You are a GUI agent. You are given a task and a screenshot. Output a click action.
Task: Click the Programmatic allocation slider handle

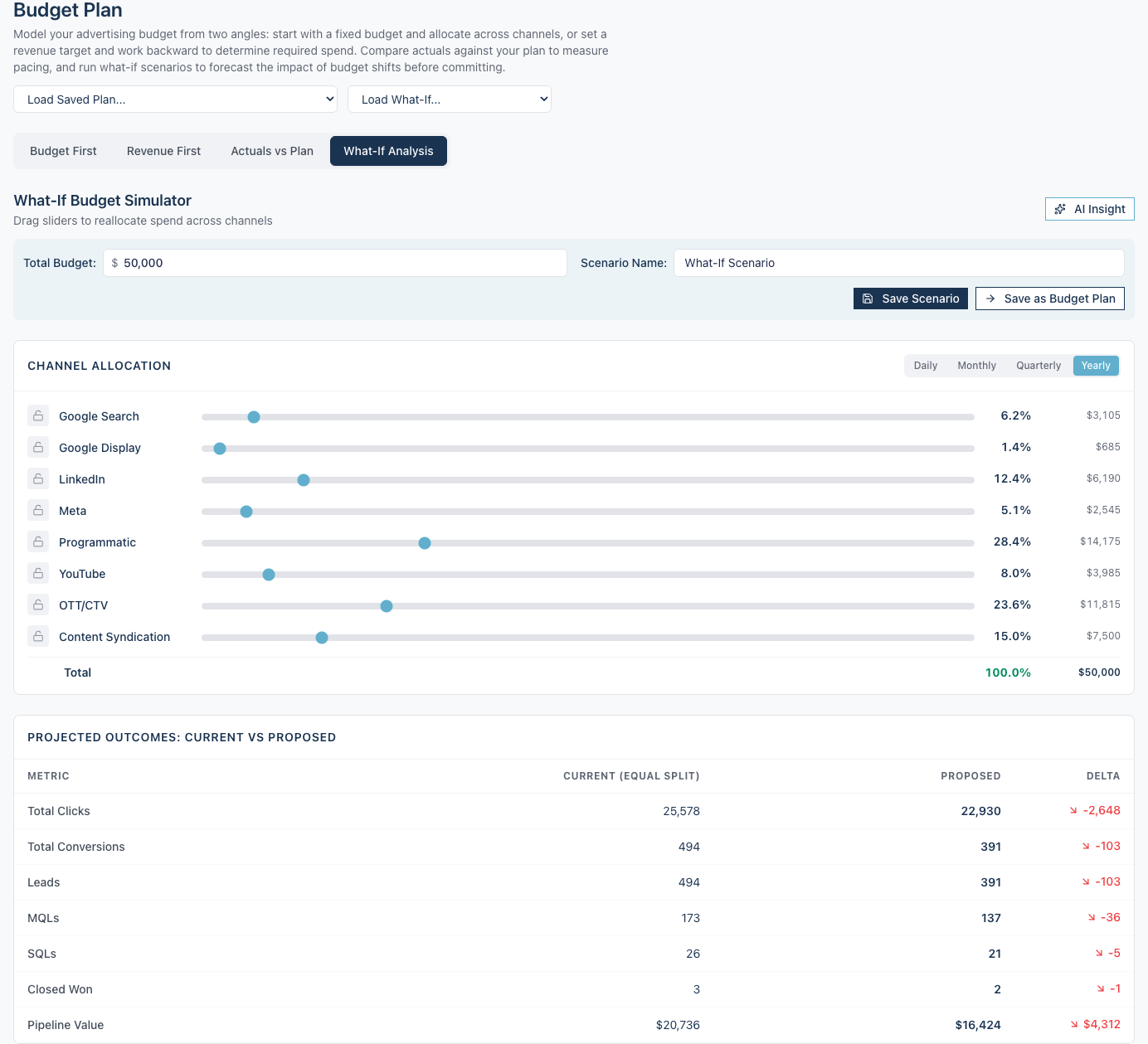(x=425, y=543)
